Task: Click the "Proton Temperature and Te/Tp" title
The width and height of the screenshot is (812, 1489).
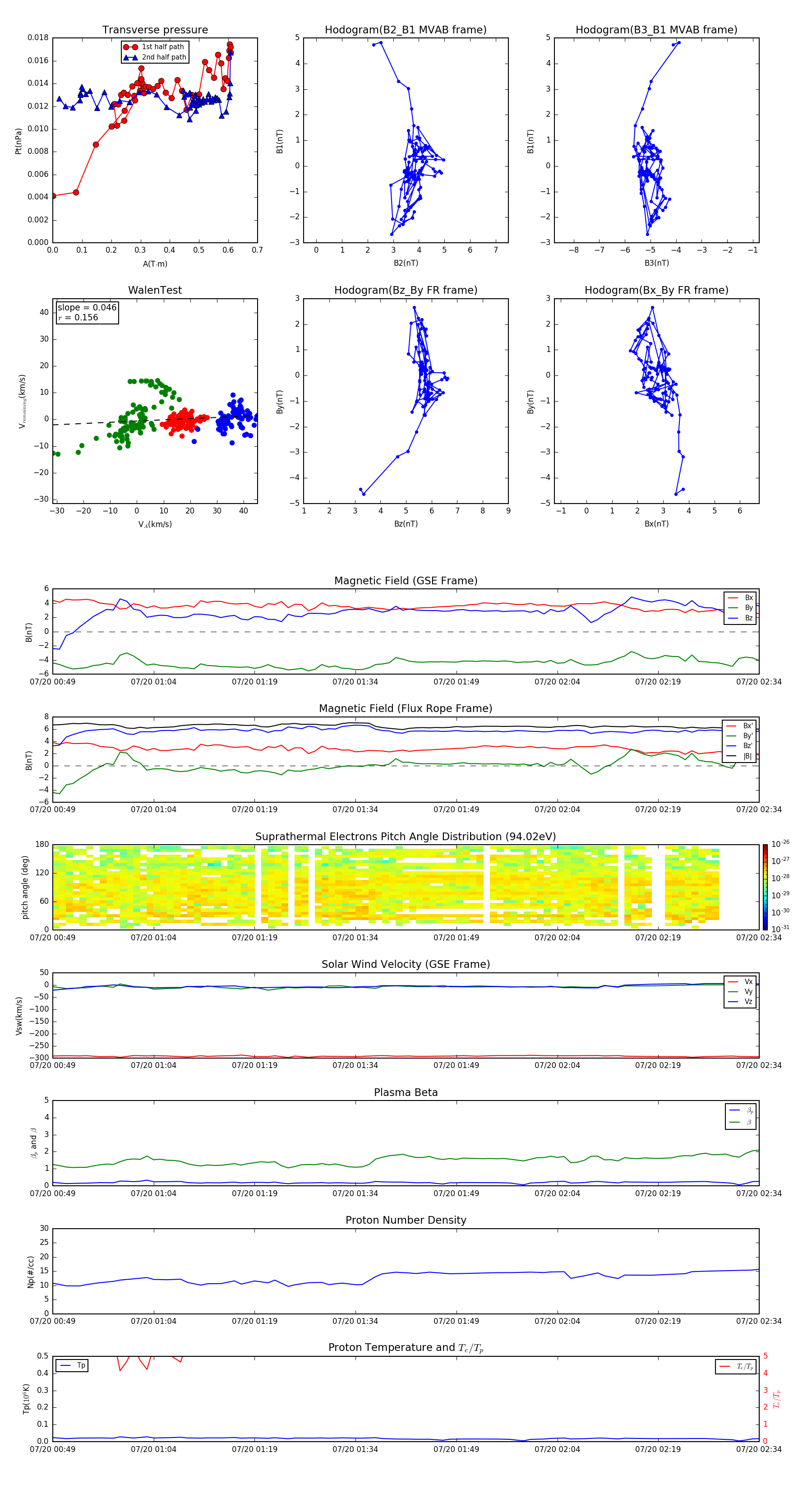Action: click(x=406, y=1348)
